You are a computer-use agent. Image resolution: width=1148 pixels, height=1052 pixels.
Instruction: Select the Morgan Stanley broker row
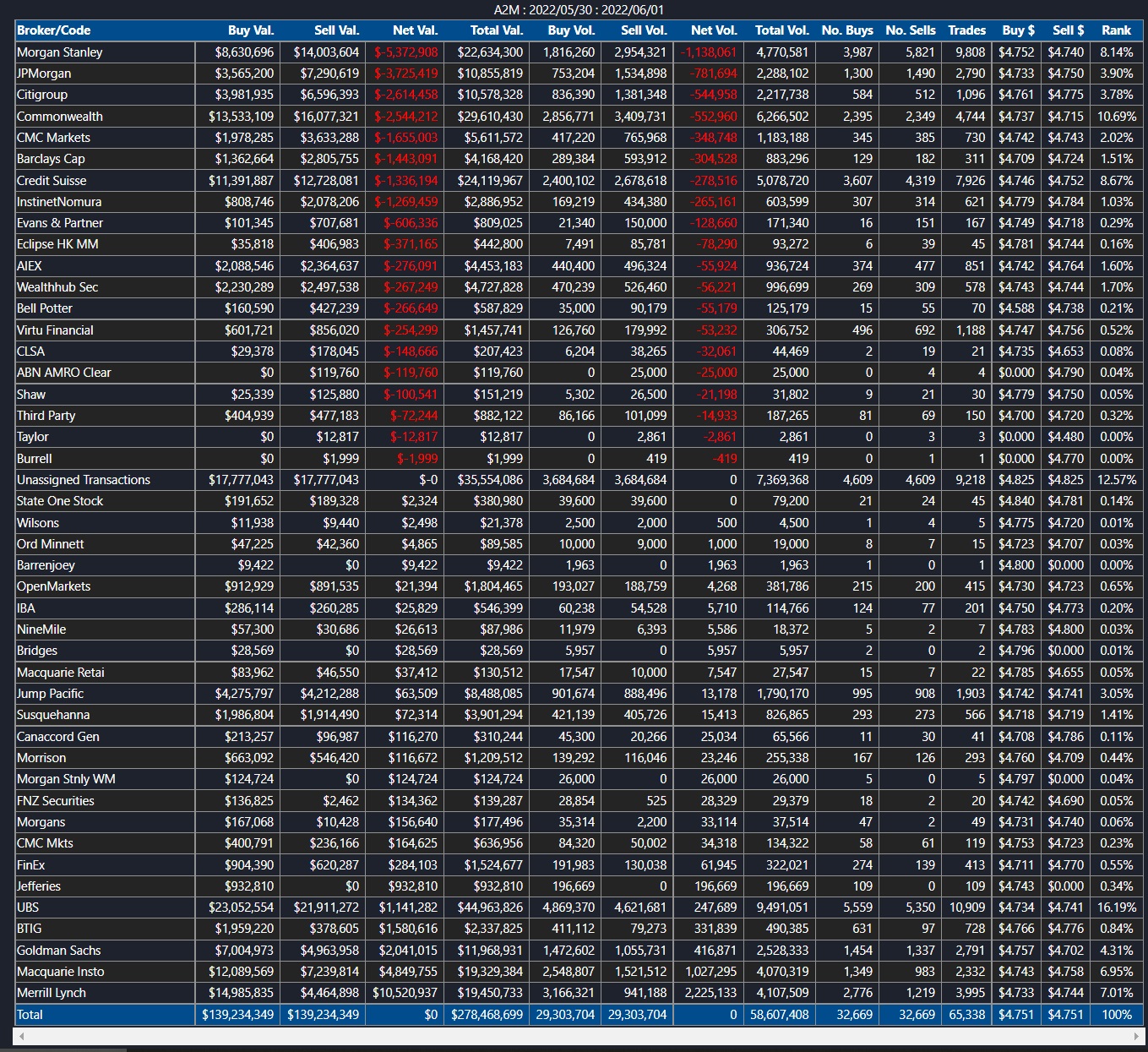pos(579,52)
